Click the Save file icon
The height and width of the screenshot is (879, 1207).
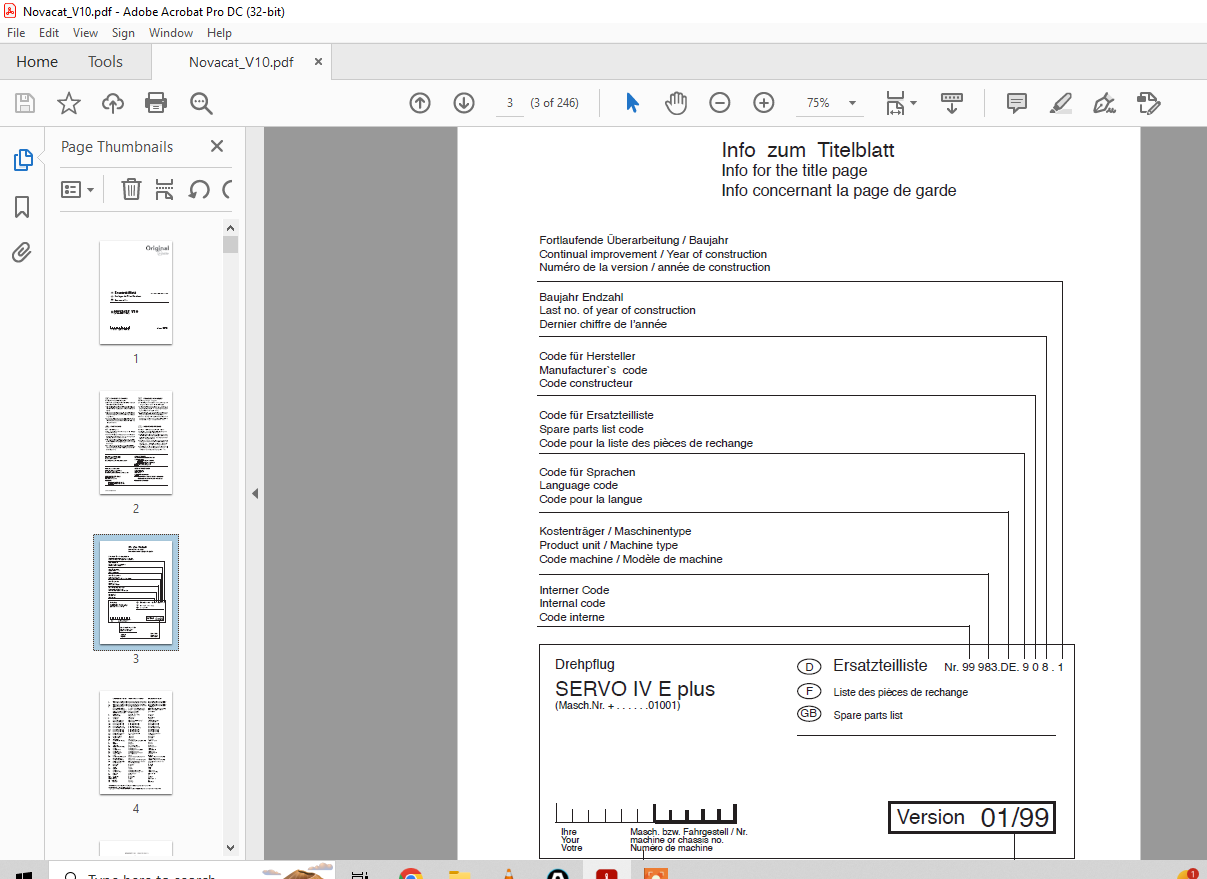click(25, 102)
